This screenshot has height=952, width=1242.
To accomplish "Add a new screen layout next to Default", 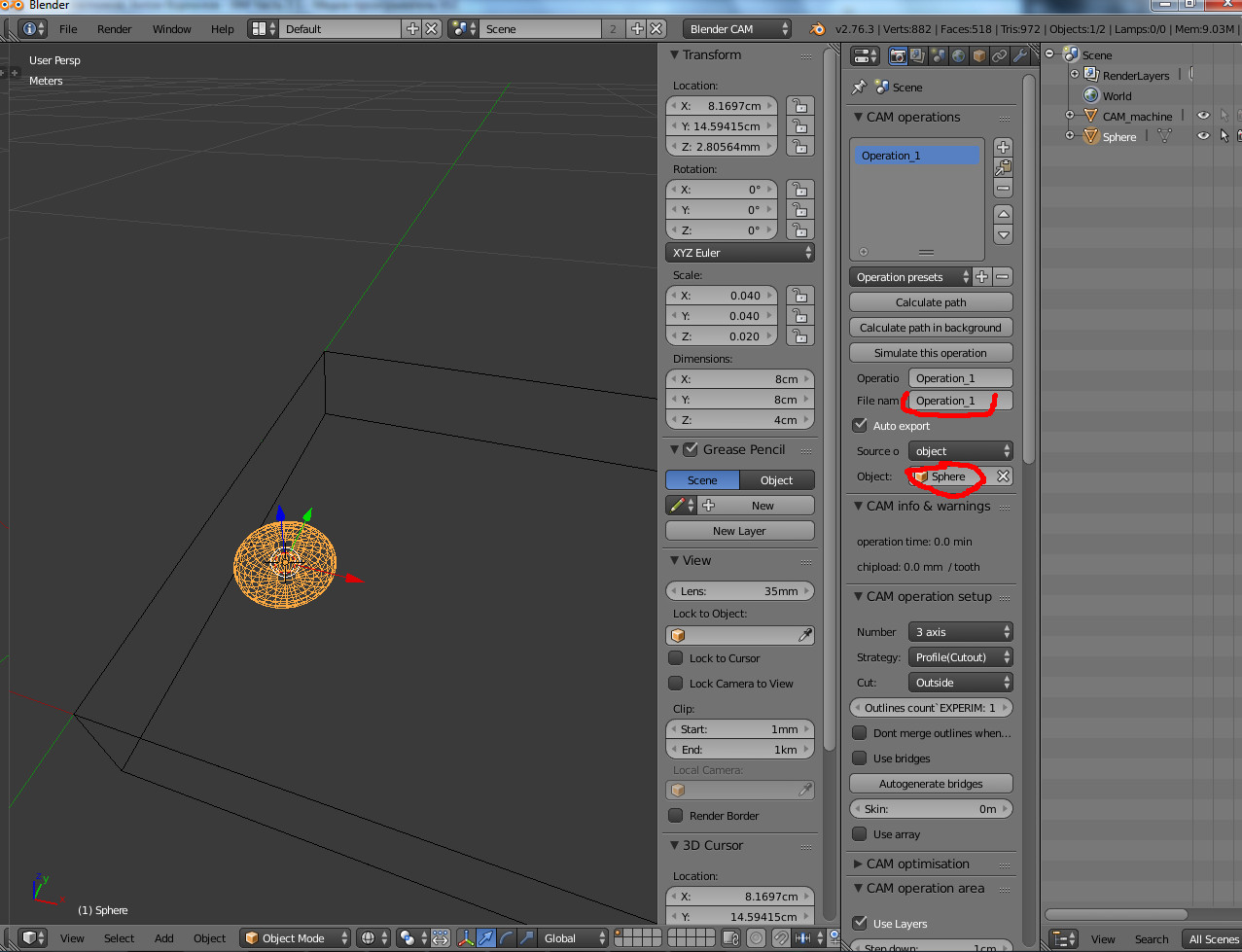I will pyautogui.click(x=412, y=29).
